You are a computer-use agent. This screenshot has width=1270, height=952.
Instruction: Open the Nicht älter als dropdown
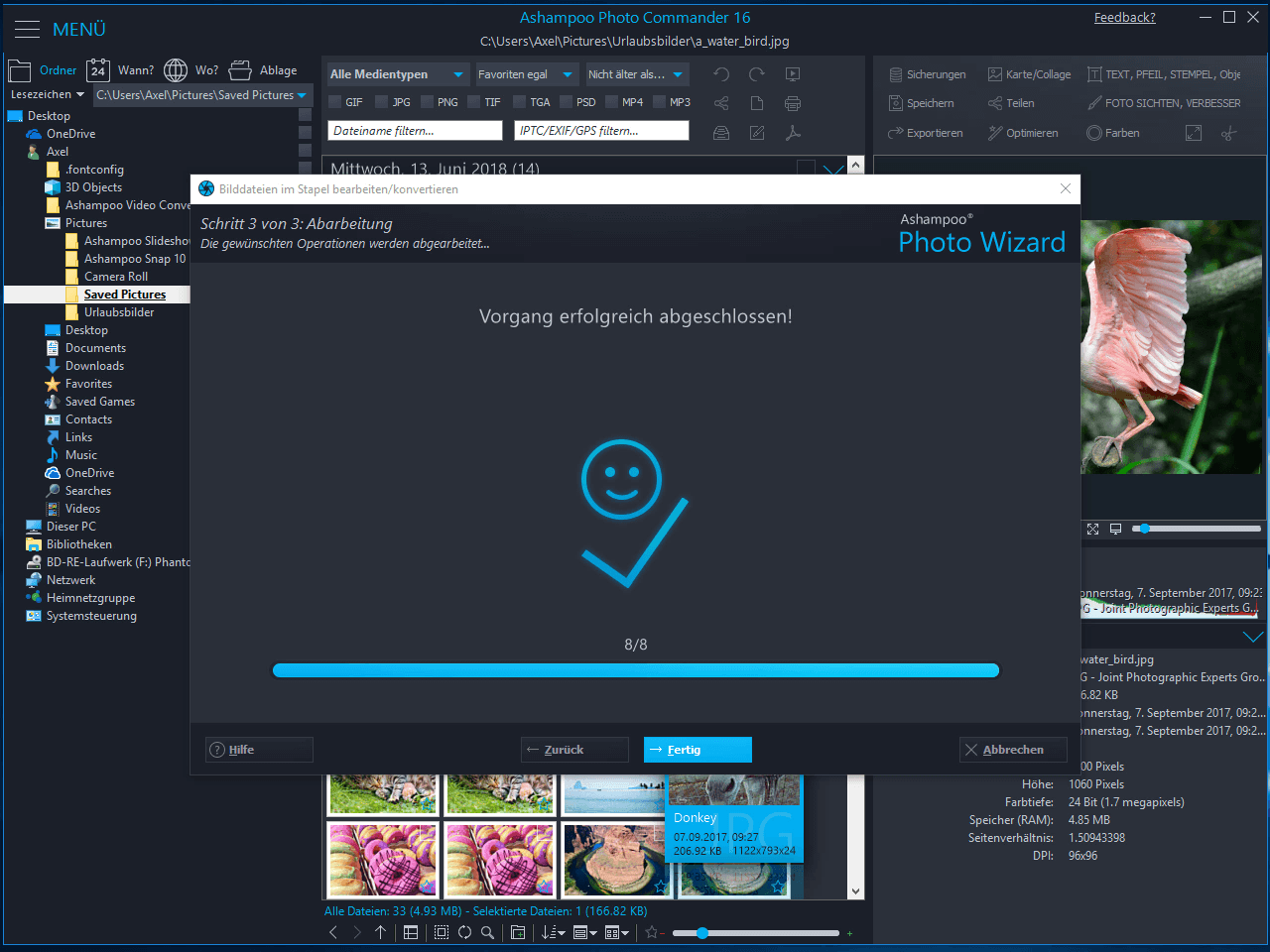636,74
